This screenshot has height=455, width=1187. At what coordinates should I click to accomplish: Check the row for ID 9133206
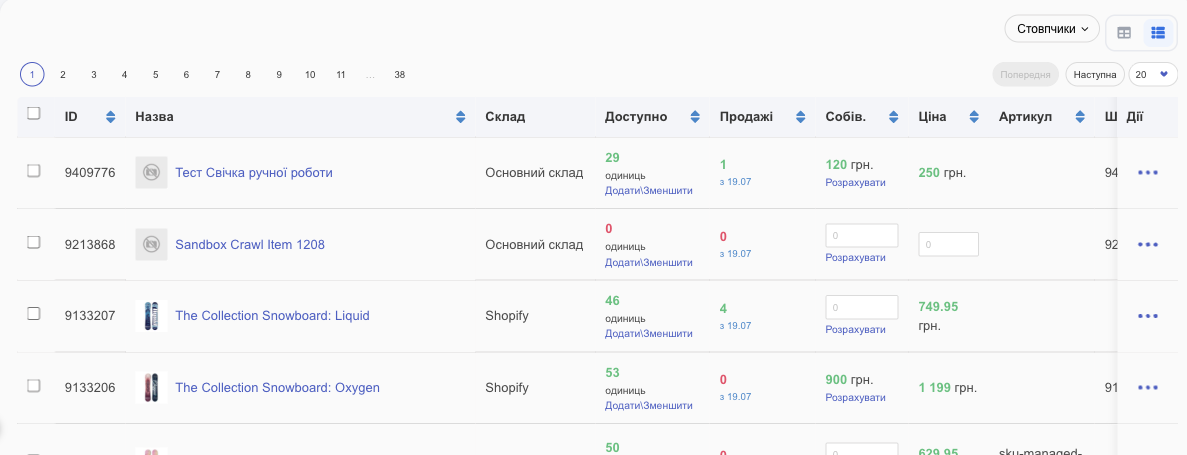pyautogui.click(x=33, y=385)
